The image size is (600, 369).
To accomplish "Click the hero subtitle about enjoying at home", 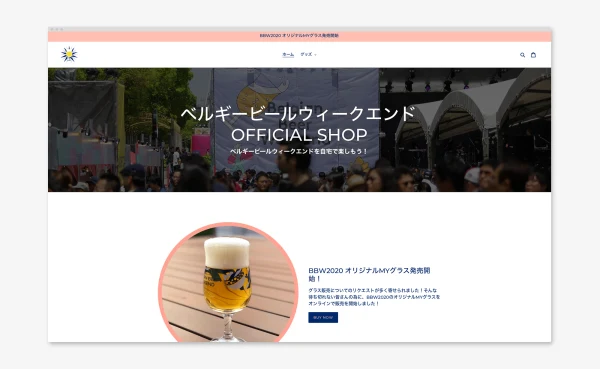I will 299,151.
